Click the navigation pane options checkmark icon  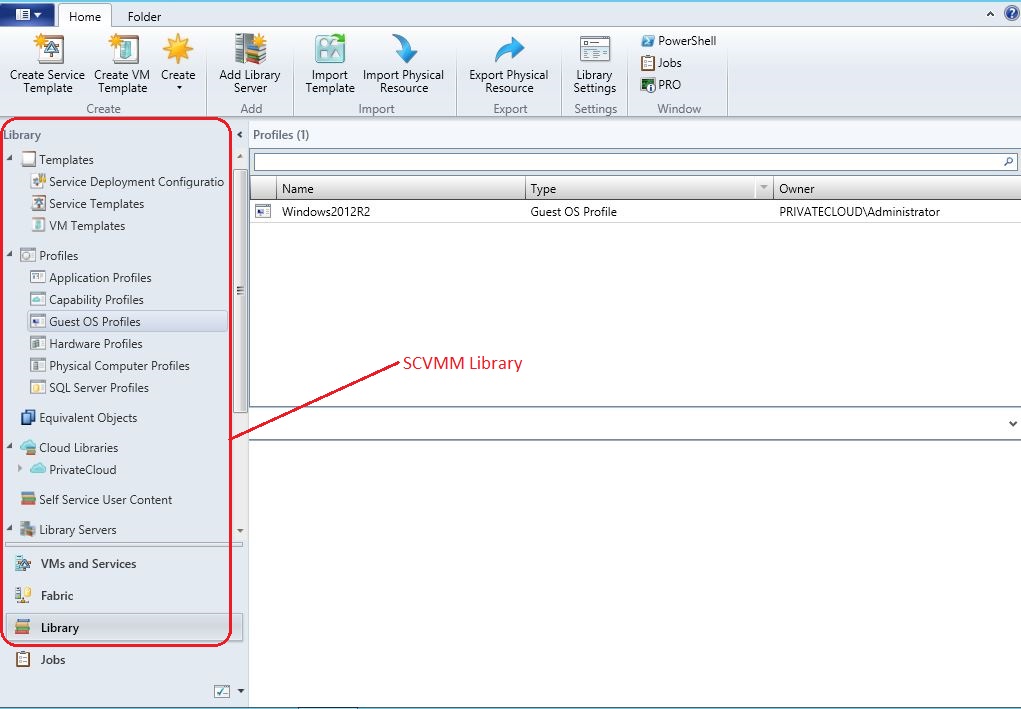tap(222, 691)
